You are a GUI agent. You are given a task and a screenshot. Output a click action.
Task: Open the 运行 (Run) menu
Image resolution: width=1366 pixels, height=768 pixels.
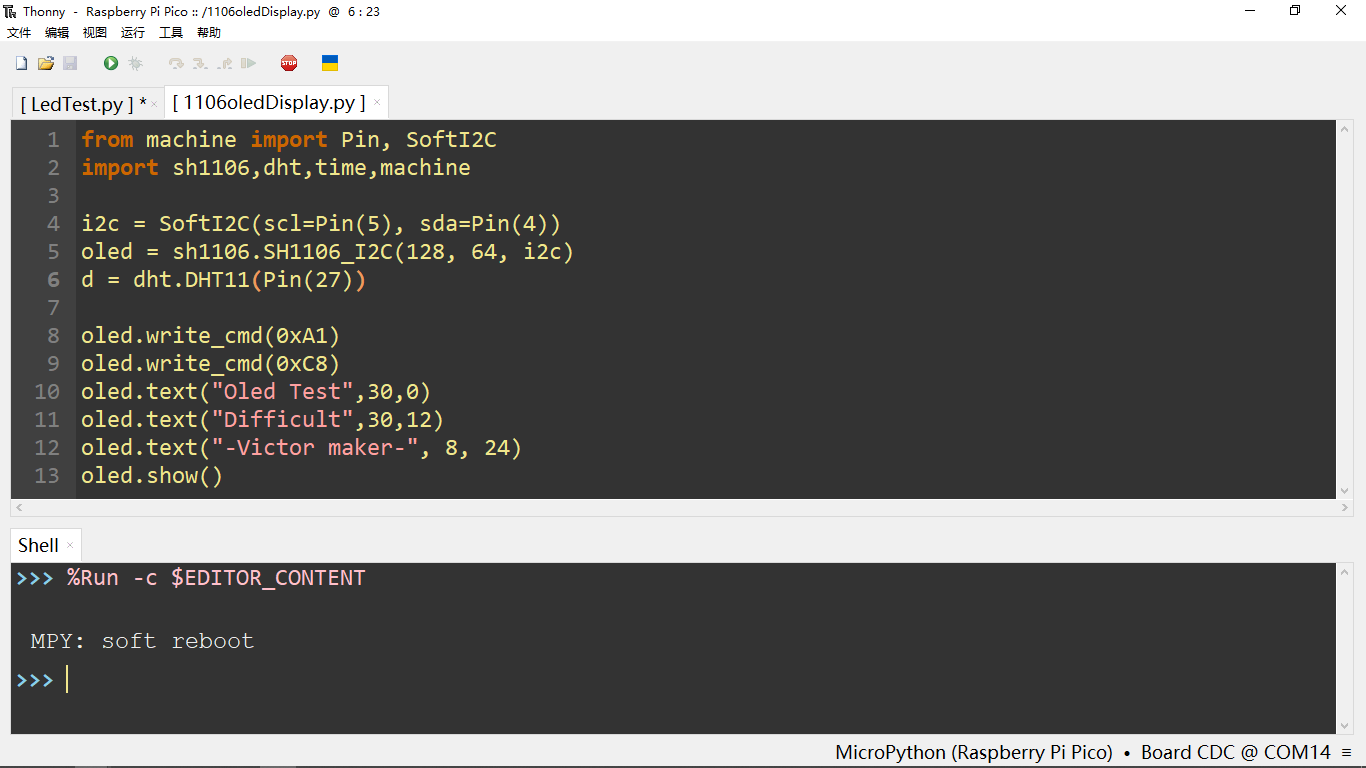133,33
